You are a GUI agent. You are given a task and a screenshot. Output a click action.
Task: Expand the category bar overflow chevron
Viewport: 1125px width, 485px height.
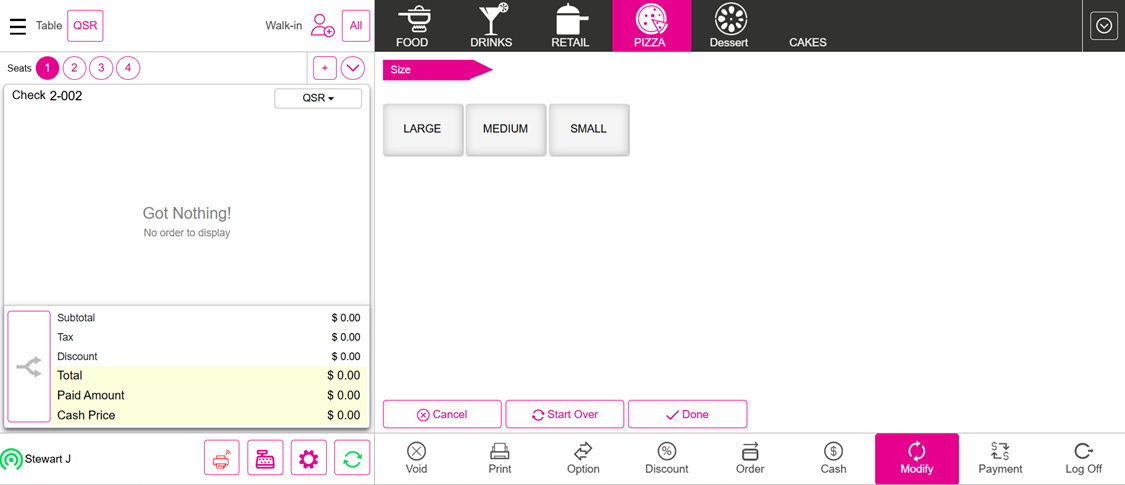(1104, 26)
